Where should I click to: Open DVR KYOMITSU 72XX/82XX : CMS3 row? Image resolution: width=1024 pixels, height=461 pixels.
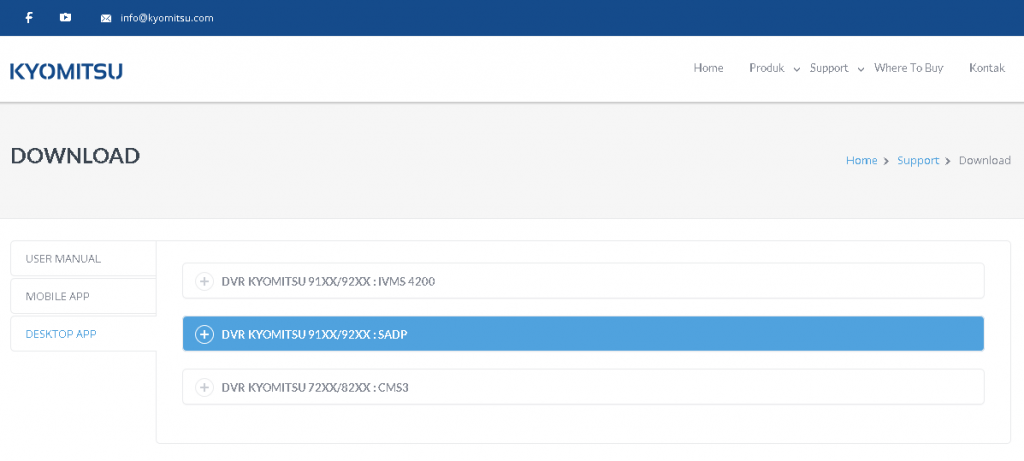coord(583,387)
